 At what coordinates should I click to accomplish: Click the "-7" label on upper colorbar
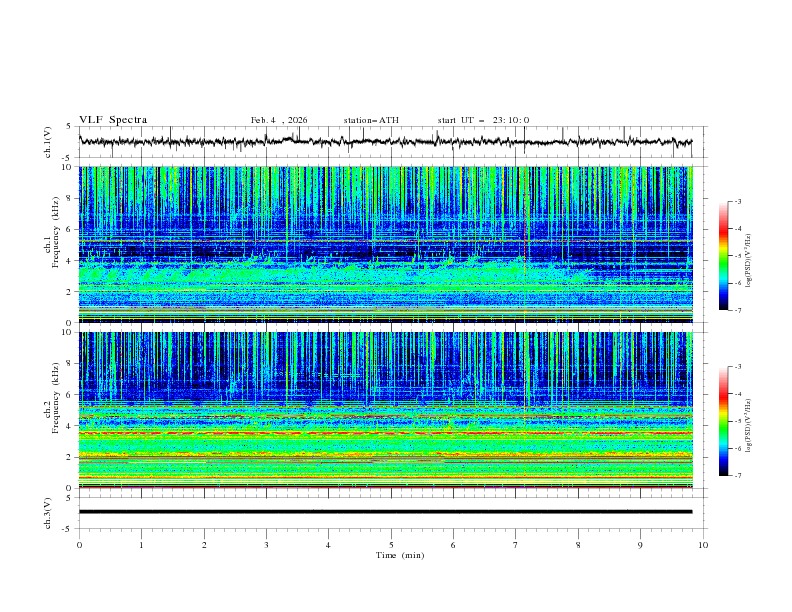(x=738, y=310)
